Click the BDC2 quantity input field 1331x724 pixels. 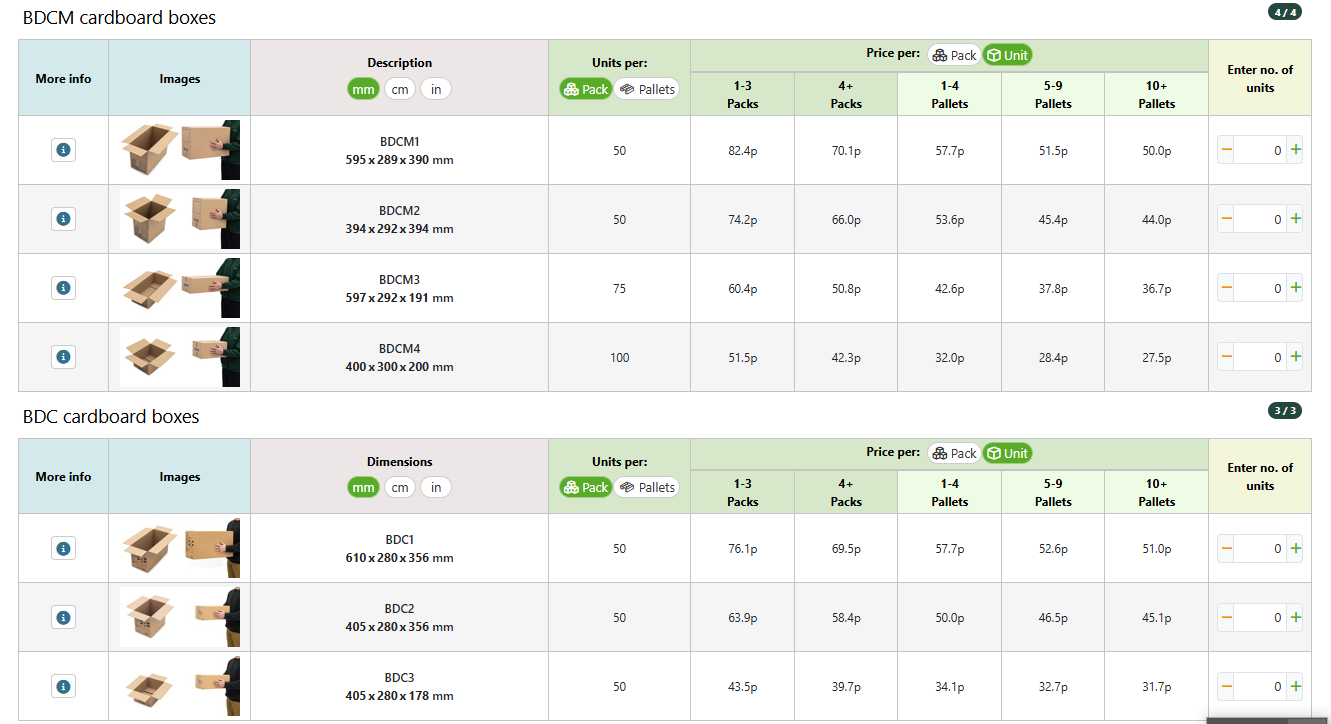pyautogui.click(x=1260, y=617)
